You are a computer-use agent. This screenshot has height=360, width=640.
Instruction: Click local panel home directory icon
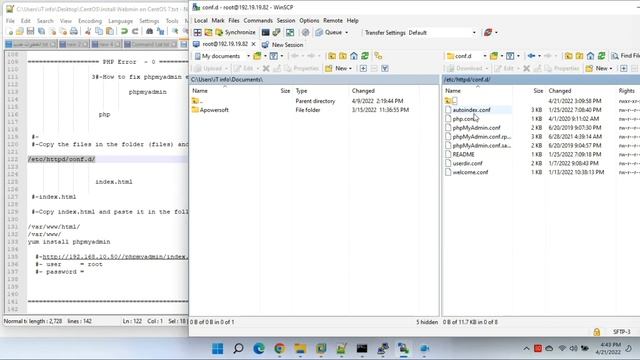tap(353, 56)
